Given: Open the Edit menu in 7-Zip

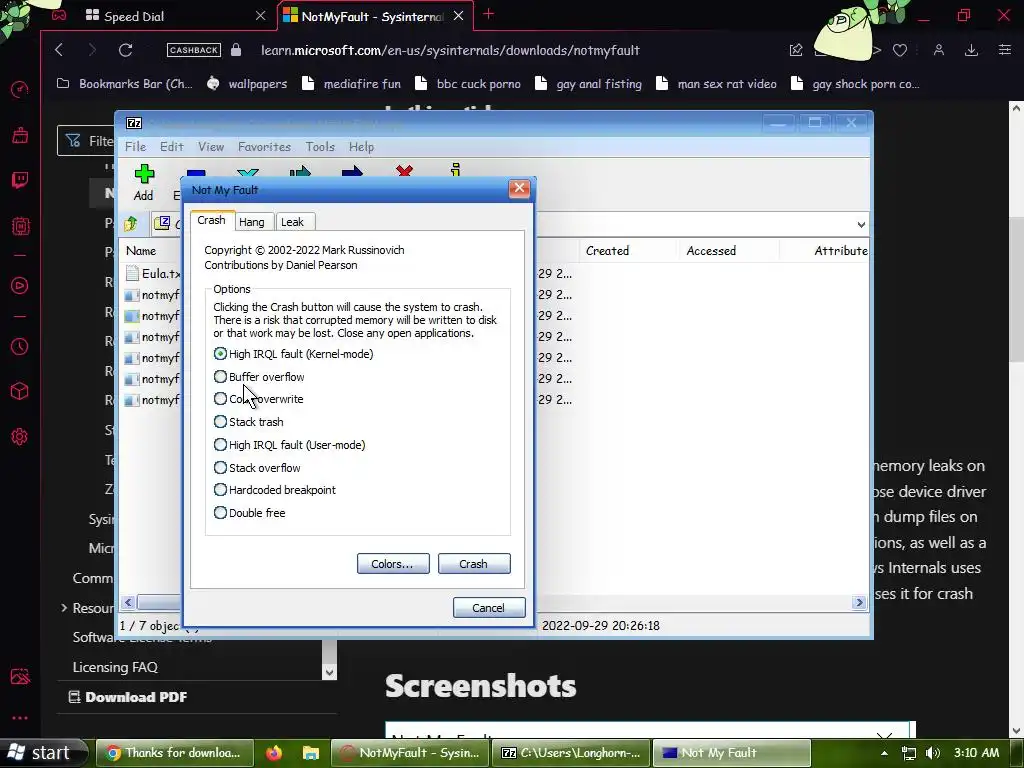Looking at the screenshot, I should pyautogui.click(x=172, y=147).
